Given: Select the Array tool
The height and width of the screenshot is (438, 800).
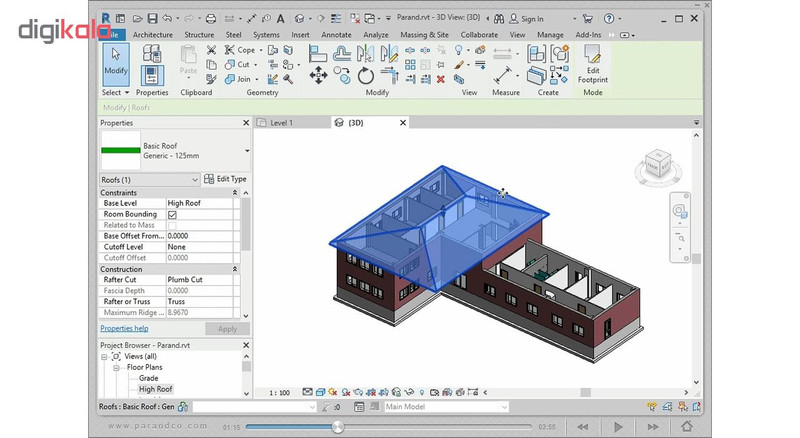Looking at the screenshot, I should click(x=410, y=65).
